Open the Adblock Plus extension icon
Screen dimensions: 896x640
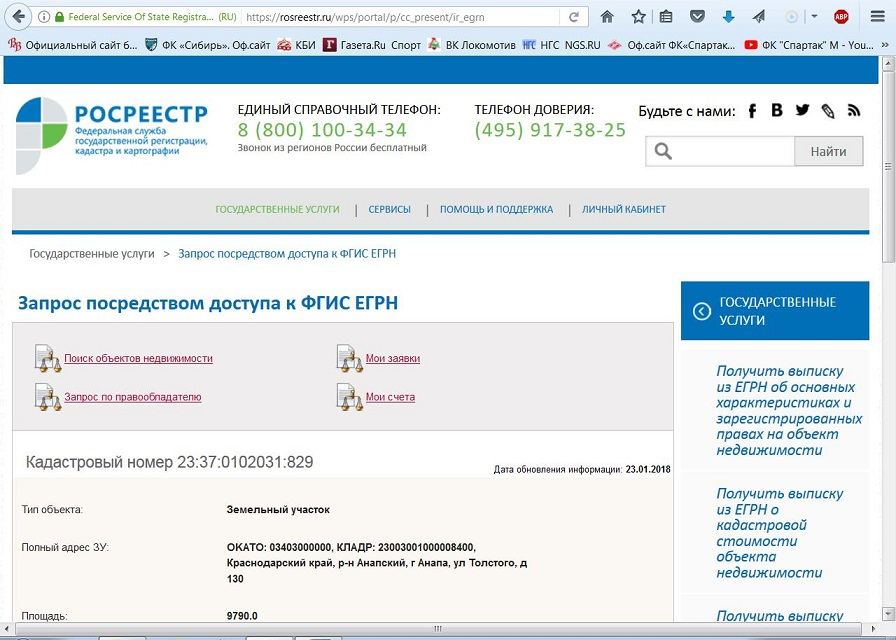coord(841,17)
